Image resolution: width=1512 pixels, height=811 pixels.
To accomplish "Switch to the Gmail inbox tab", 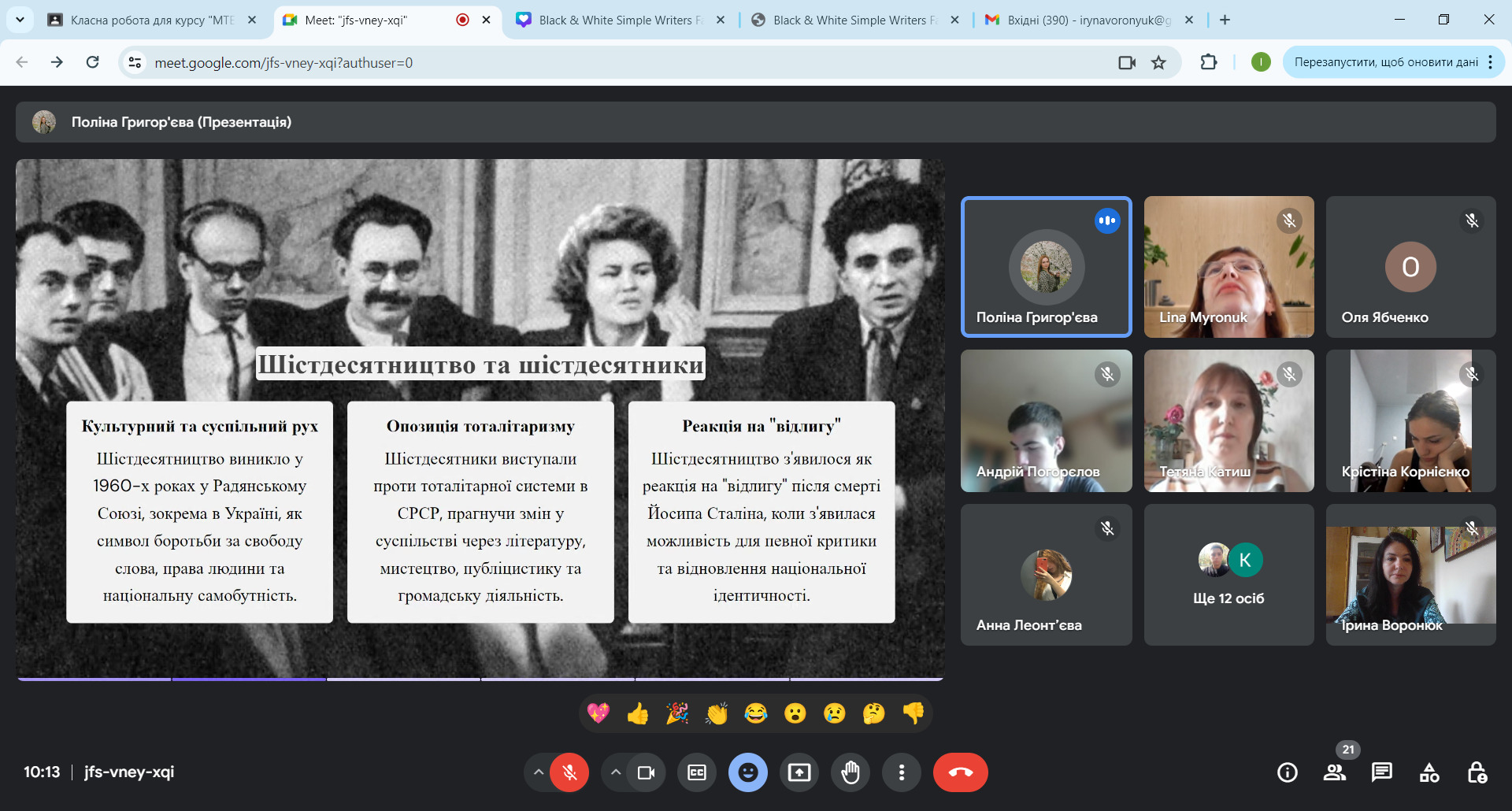I will pos(1087,20).
